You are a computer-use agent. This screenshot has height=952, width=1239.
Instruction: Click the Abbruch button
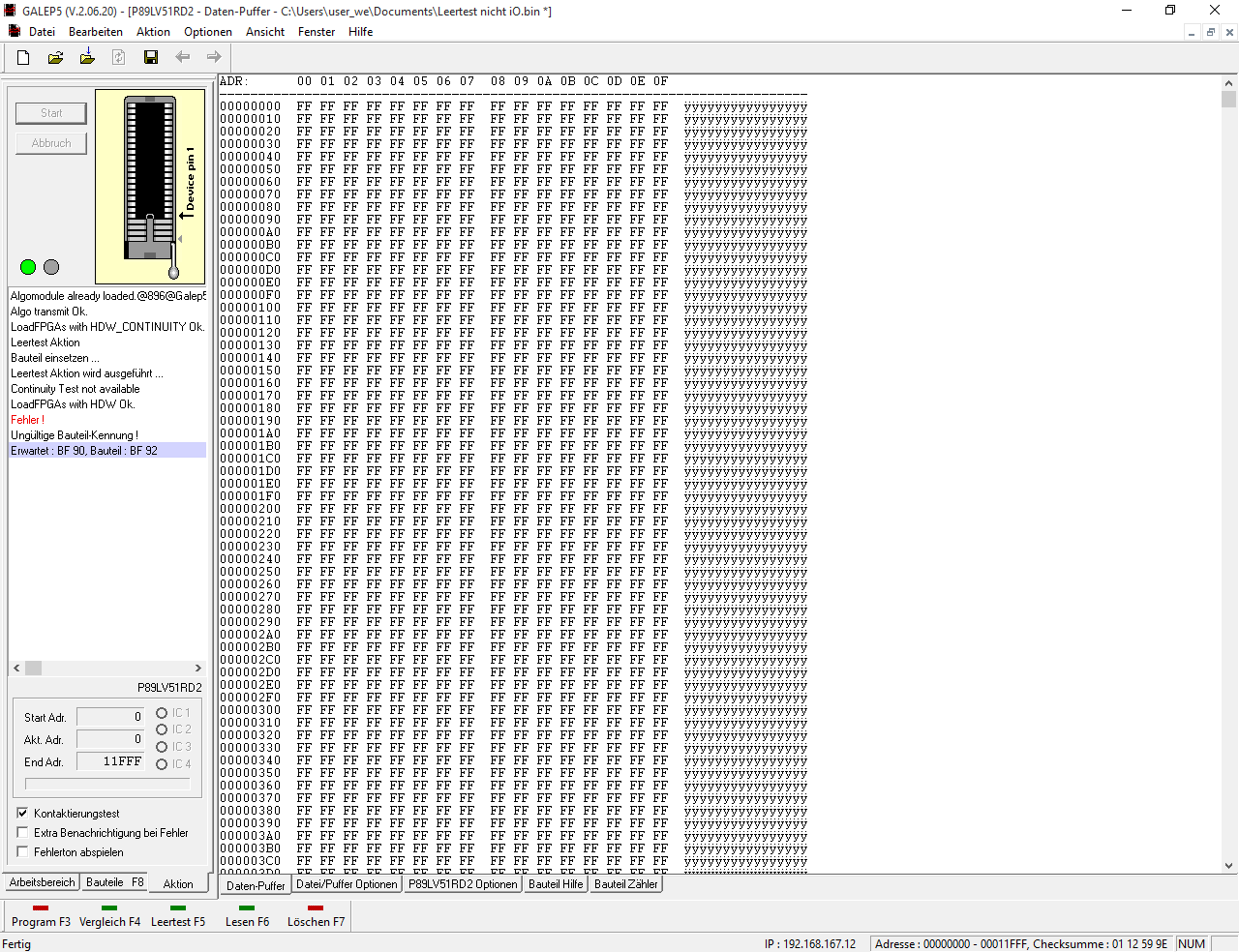[x=51, y=143]
